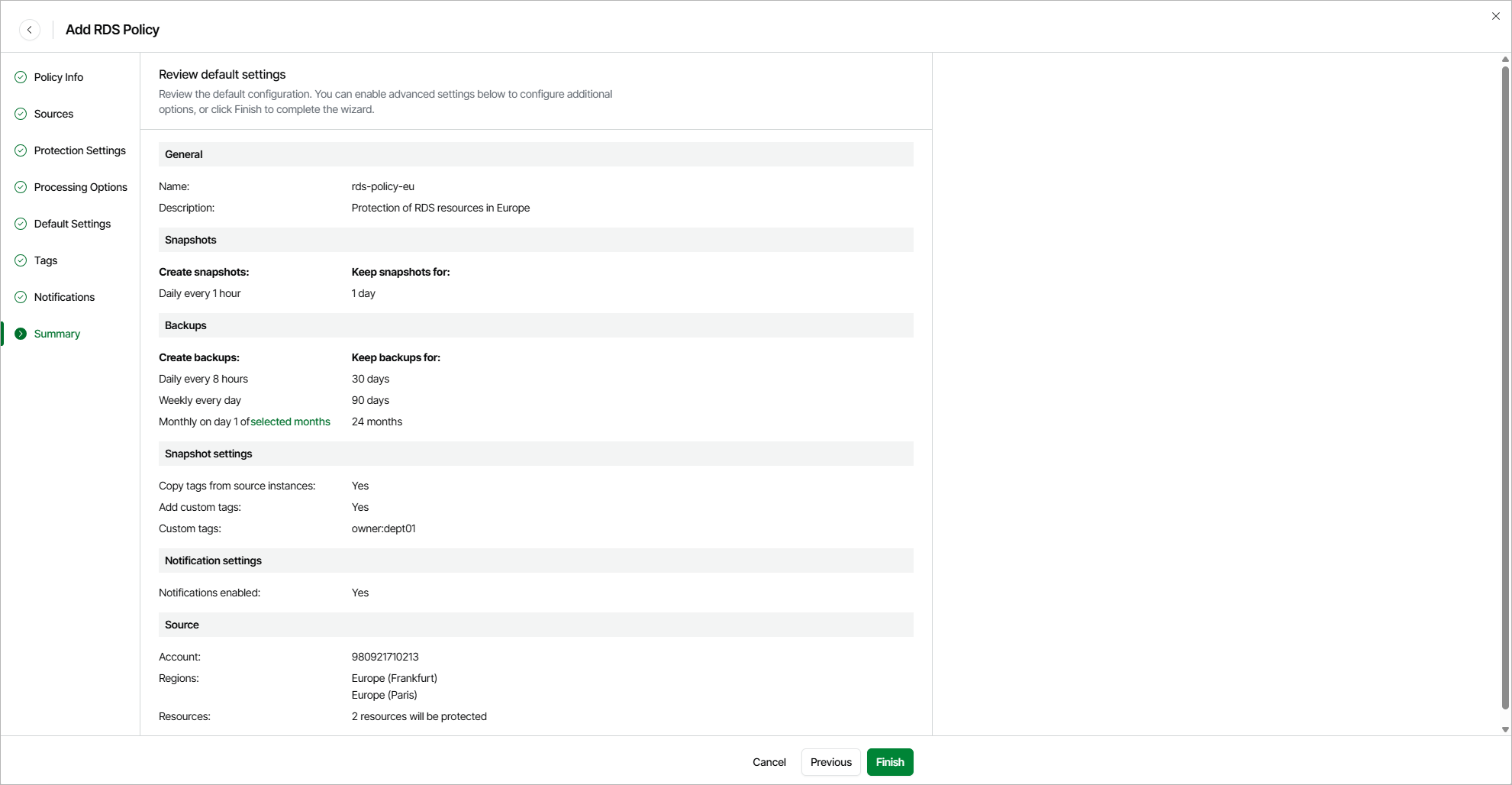
Task: Click the Tags step checkmark icon
Action: (x=21, y=260)
